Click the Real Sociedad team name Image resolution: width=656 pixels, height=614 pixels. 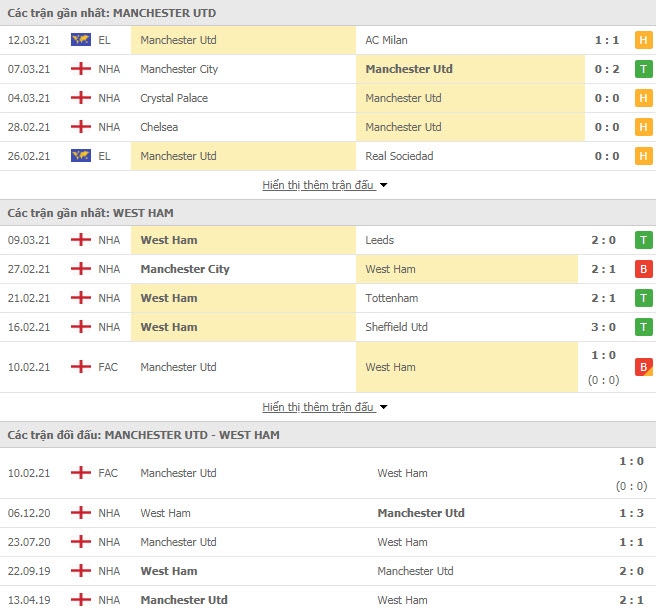[x=399, y=156]
